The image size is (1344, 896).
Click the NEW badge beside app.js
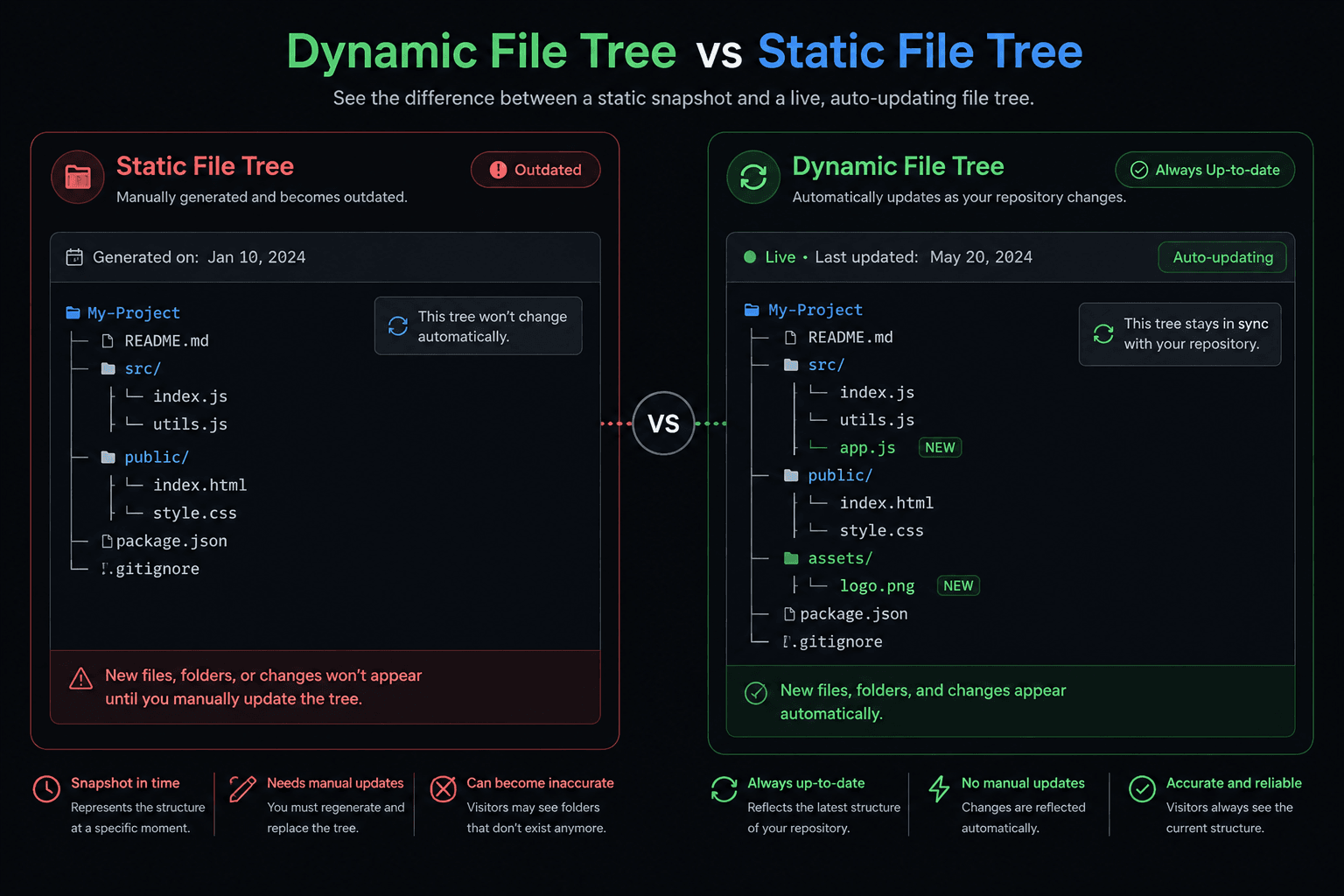coord(940,447)
